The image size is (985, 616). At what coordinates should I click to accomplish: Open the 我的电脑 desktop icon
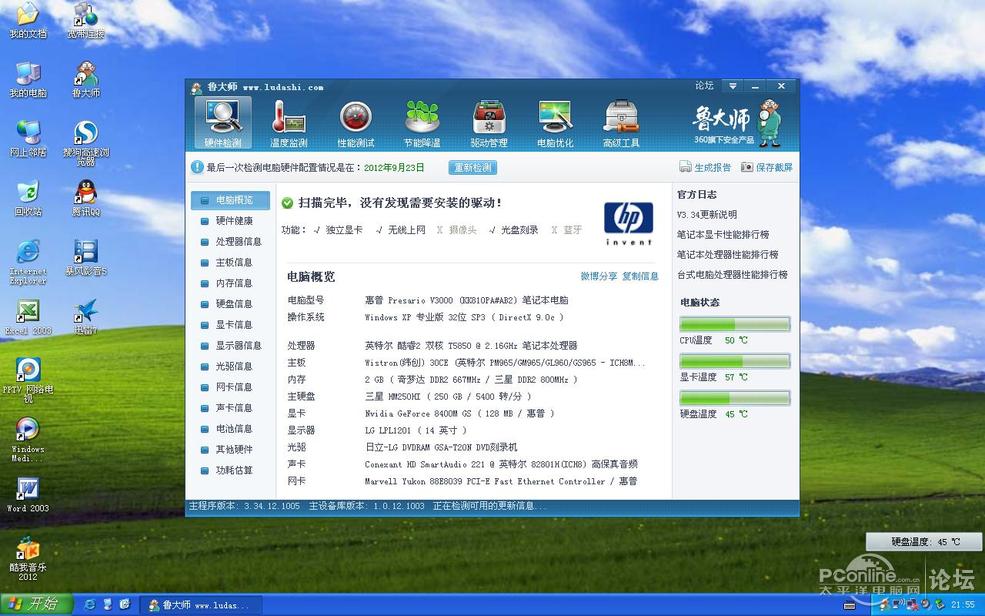tap(28, 80)
